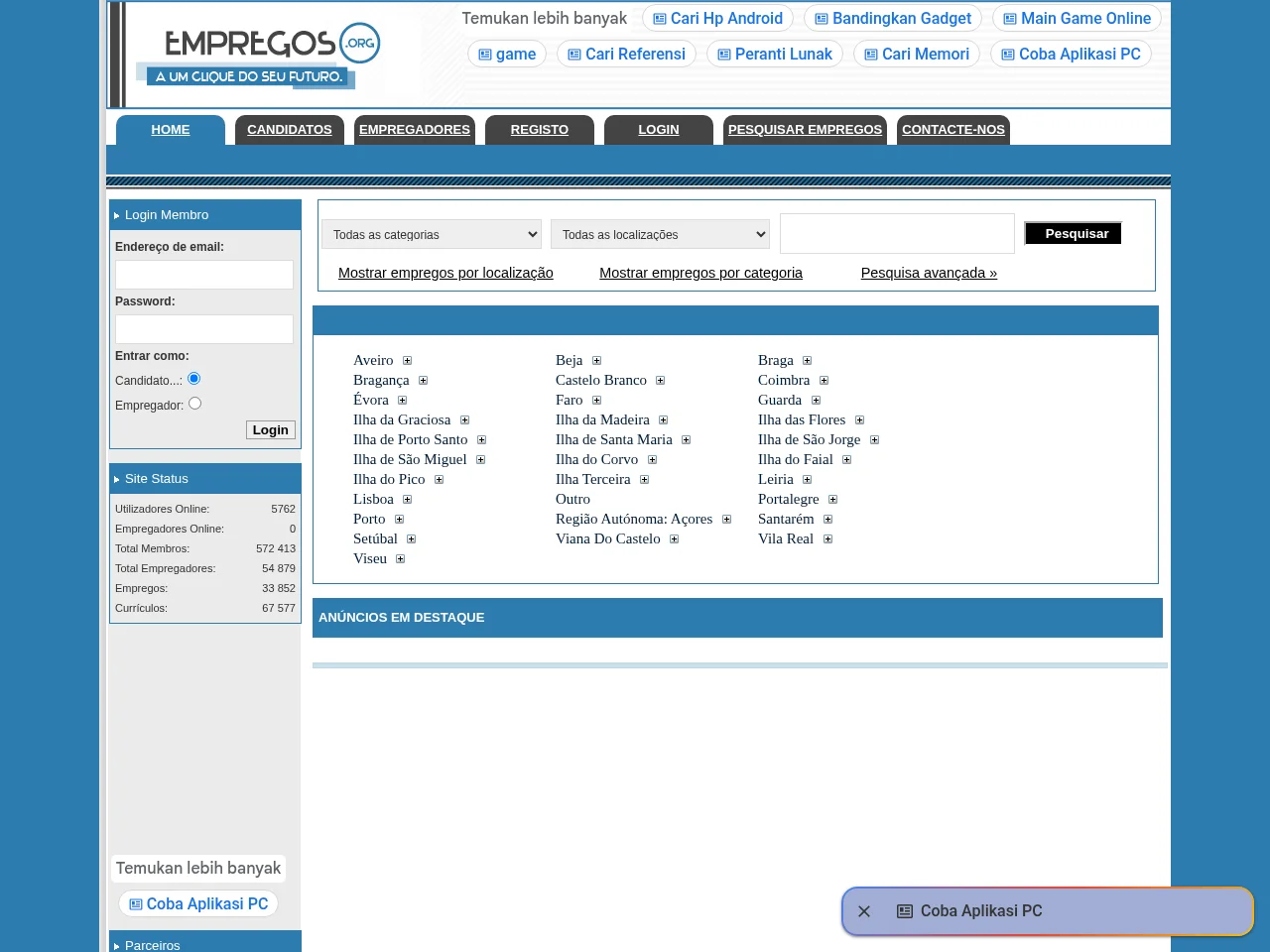
Task: Expand the plus icon beside Portalegre
Action: pyautogui.click(x=832, y=500)
